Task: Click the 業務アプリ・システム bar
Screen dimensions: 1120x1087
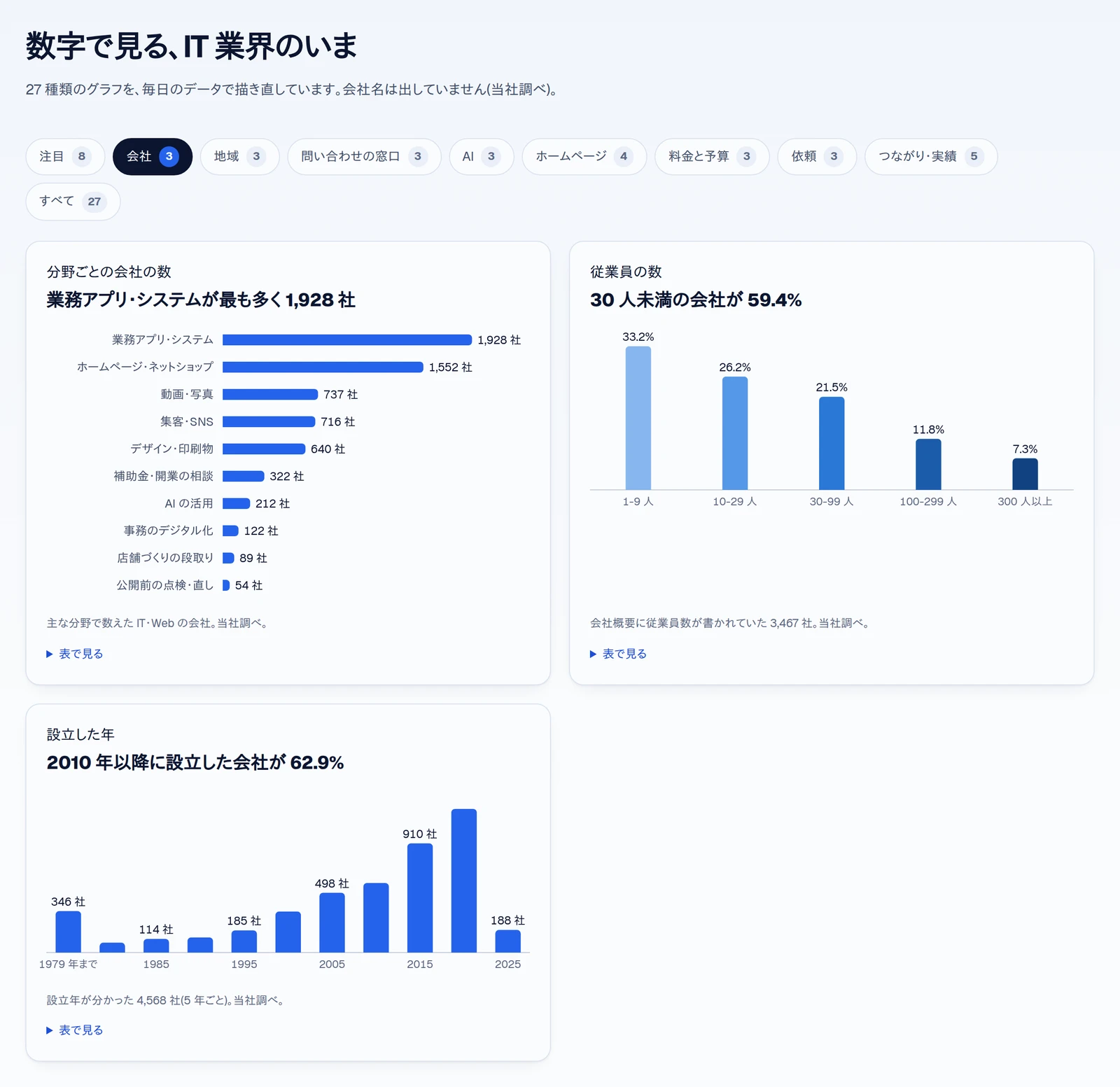Action: (x=347, y=340)
